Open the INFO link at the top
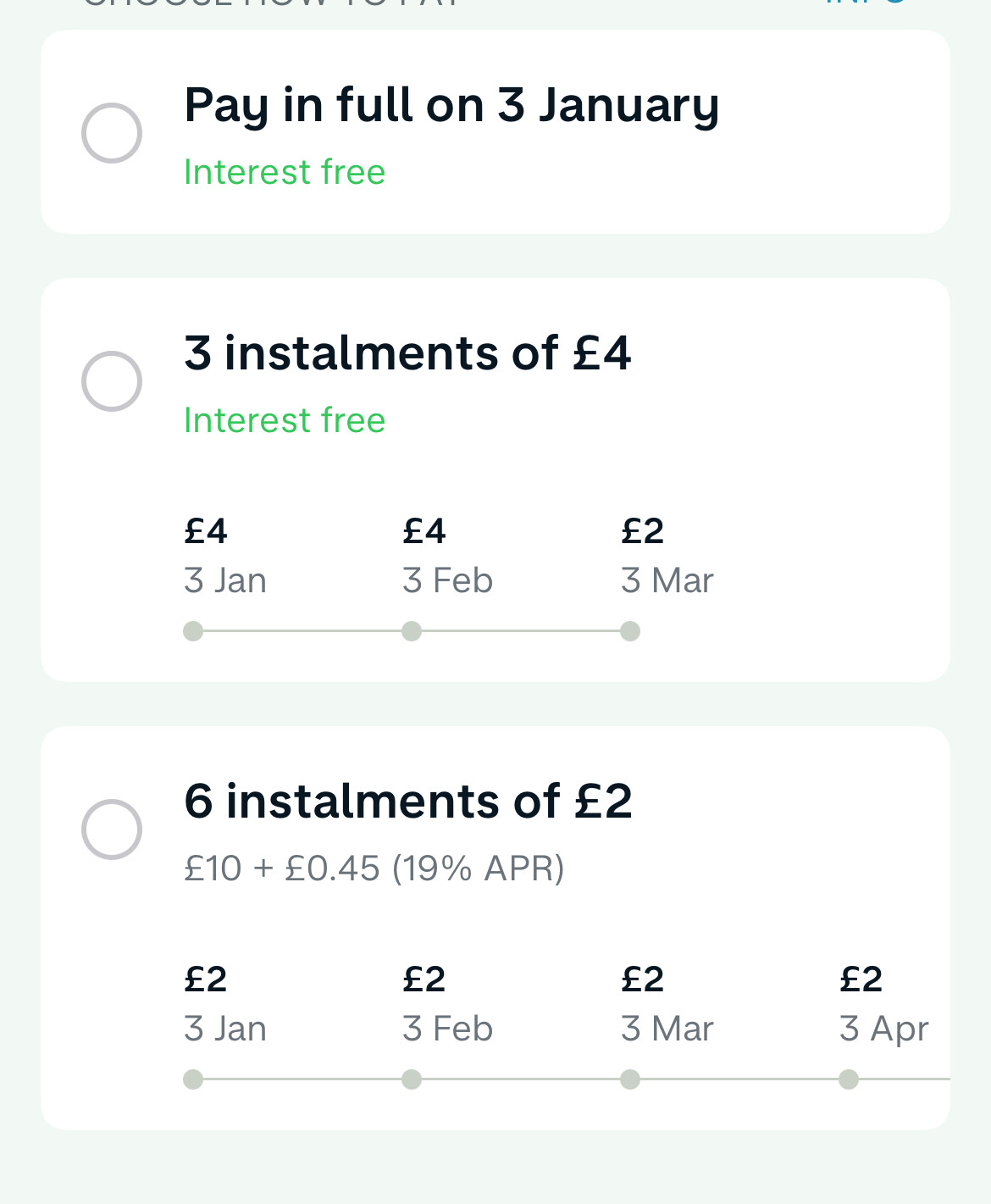The image size is (991, 1204). (866, 3)
